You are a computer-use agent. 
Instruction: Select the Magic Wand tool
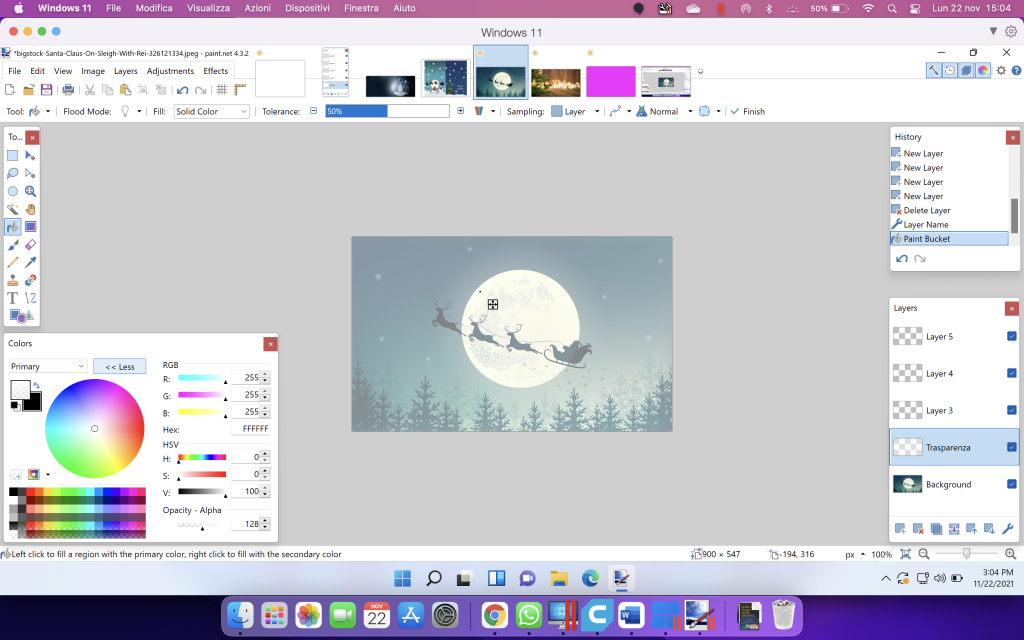click(13, 208)
